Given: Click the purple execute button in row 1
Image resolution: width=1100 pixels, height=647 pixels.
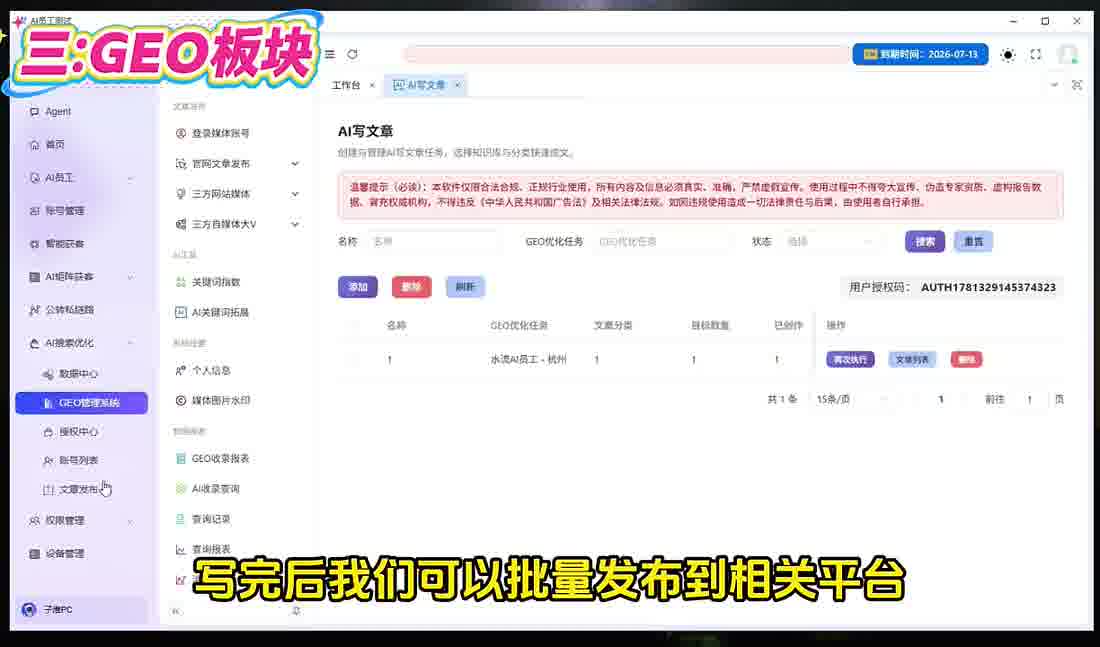Looking at the screenshot, I should pyautogui.click(x=850, y=359).
